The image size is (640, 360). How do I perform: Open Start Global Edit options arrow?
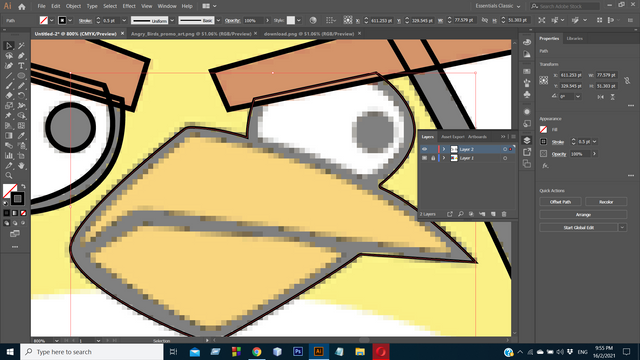(x=622, y=227)
